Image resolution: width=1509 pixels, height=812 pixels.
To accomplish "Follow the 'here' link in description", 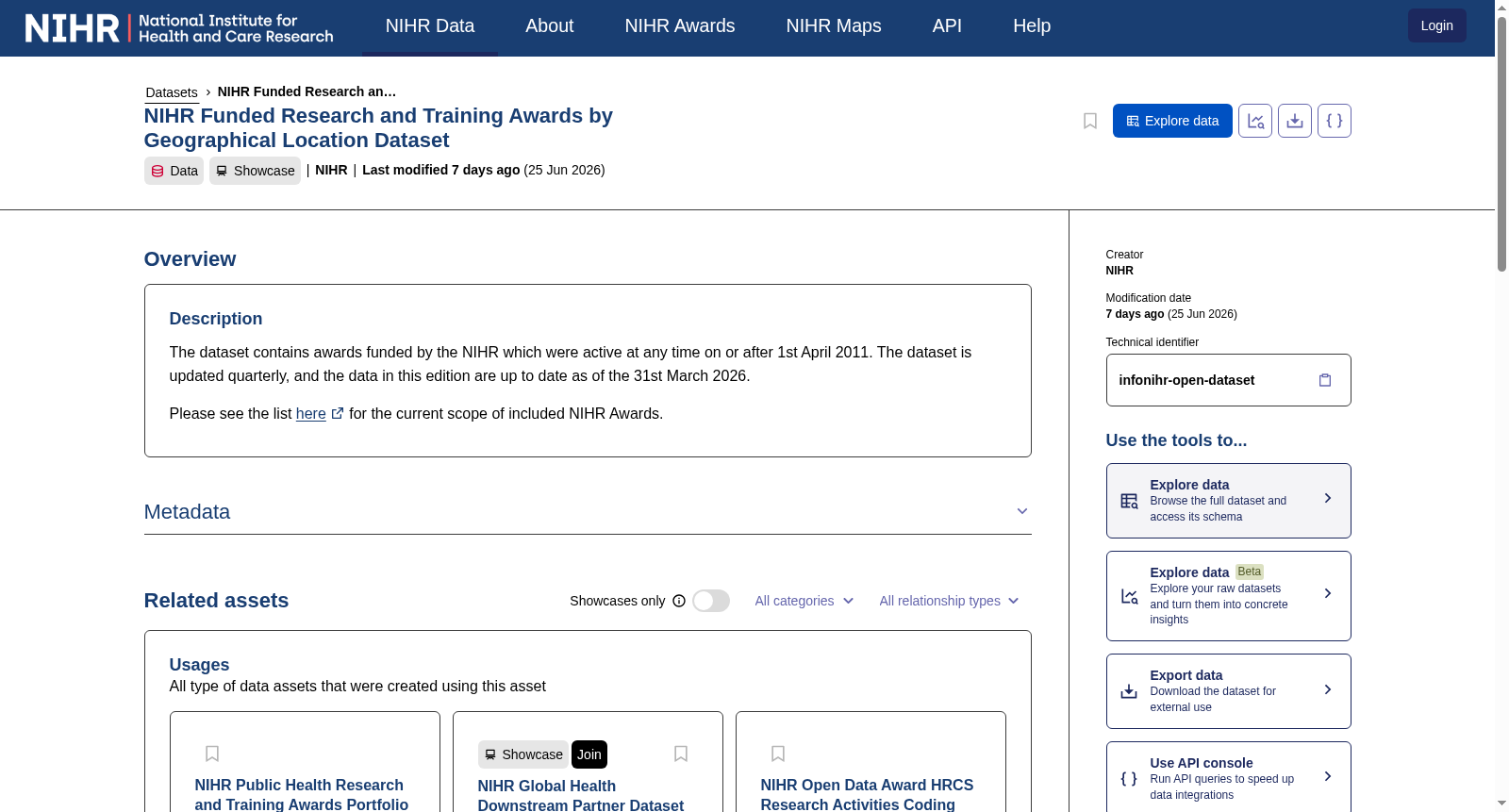I will pyautogui.click(x=311, y=413).
